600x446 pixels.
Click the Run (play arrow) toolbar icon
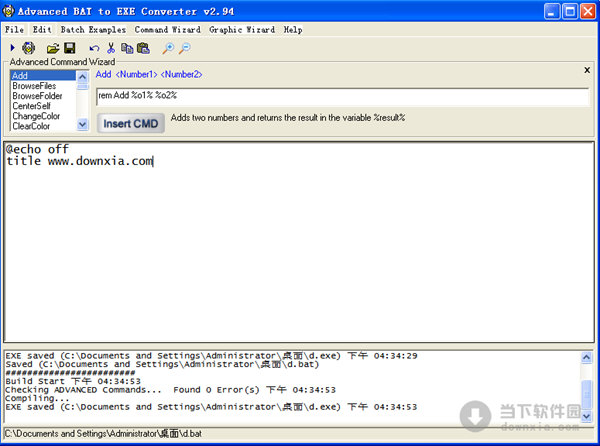pyautogui.click(x=11, y=48)
